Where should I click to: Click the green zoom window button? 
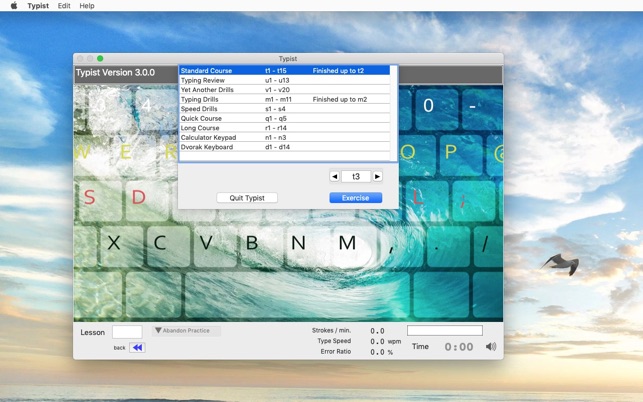tap(100, 59)
